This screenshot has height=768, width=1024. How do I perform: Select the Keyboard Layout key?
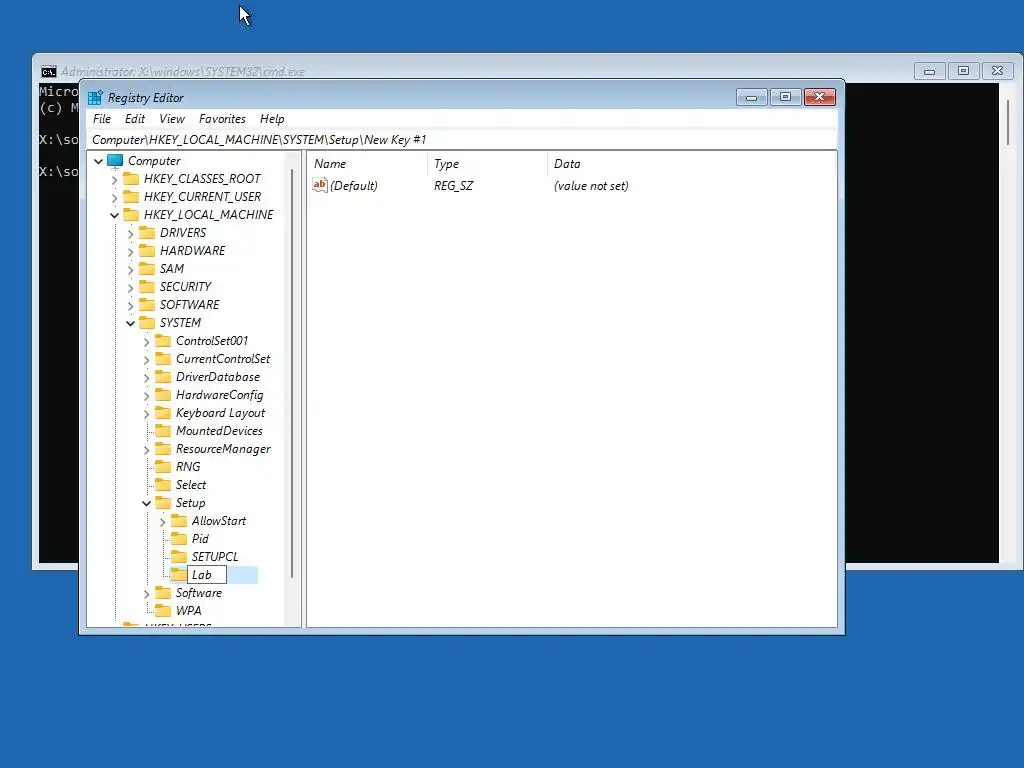point(220,413)
